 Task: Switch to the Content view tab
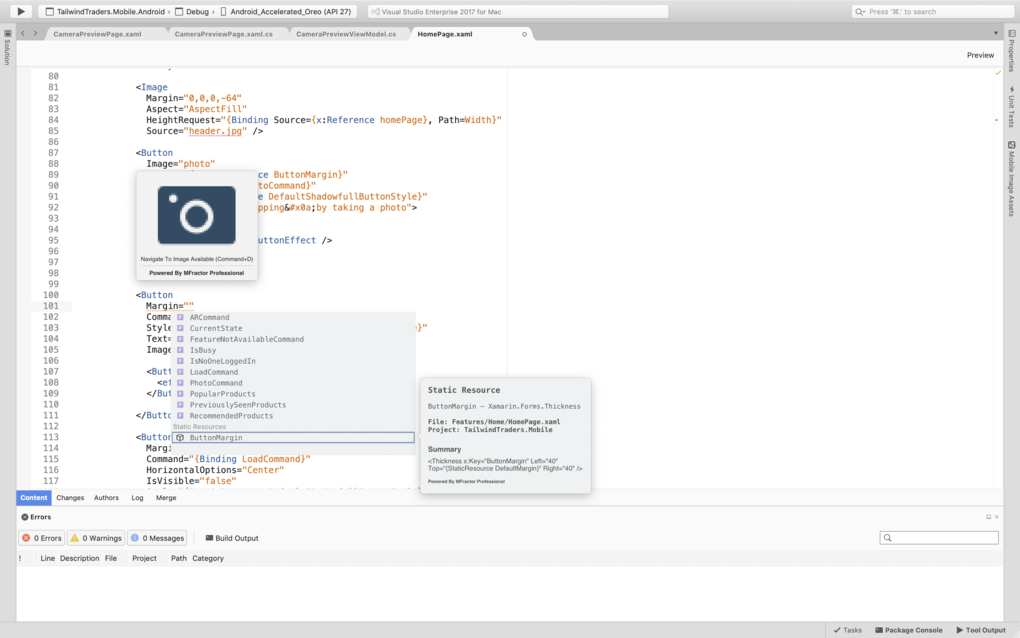pyautogui.click(x=34, y=498)
